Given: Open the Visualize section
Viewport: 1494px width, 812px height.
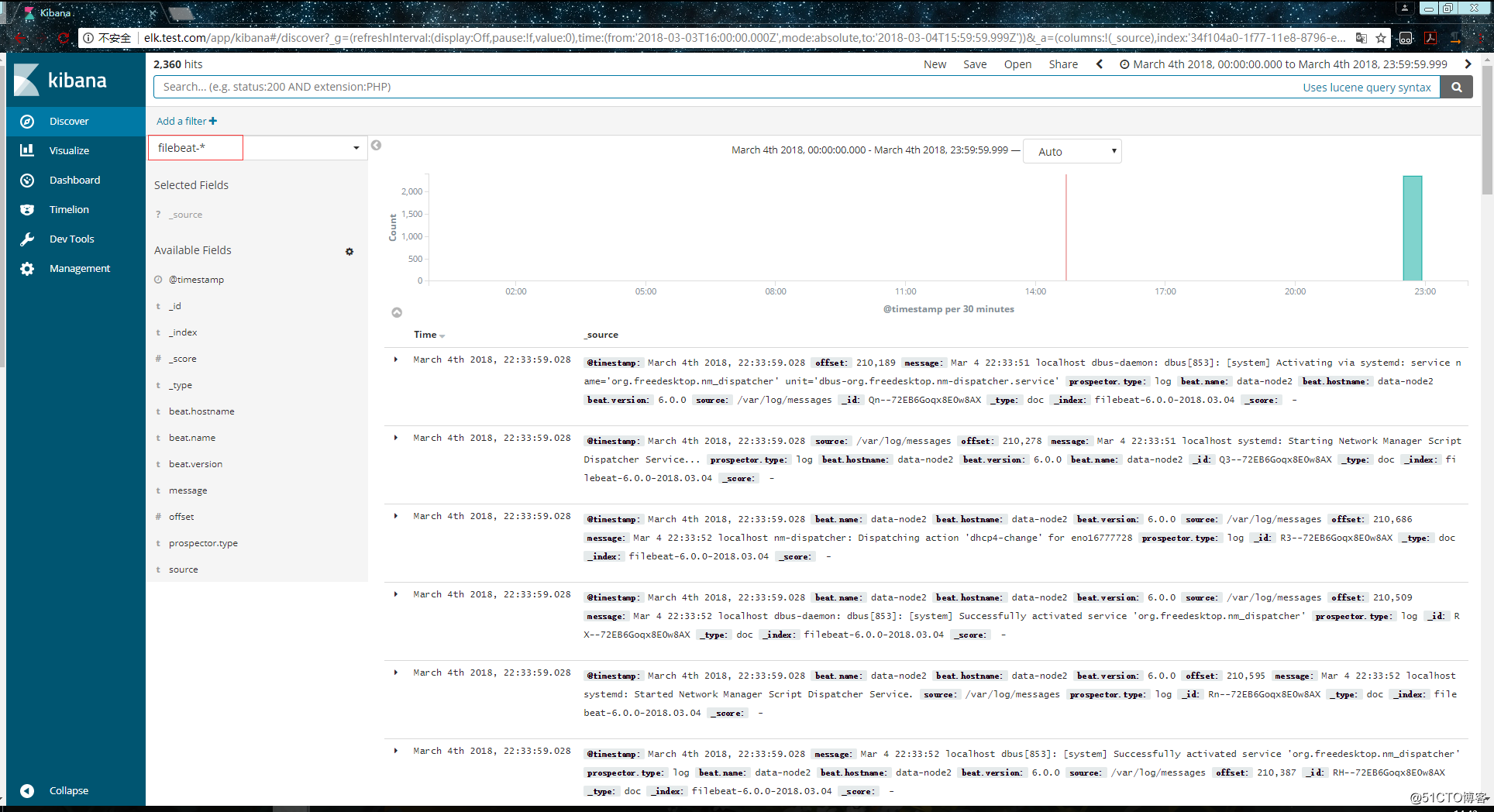Looking at the screenshot, I should [76, 150].
